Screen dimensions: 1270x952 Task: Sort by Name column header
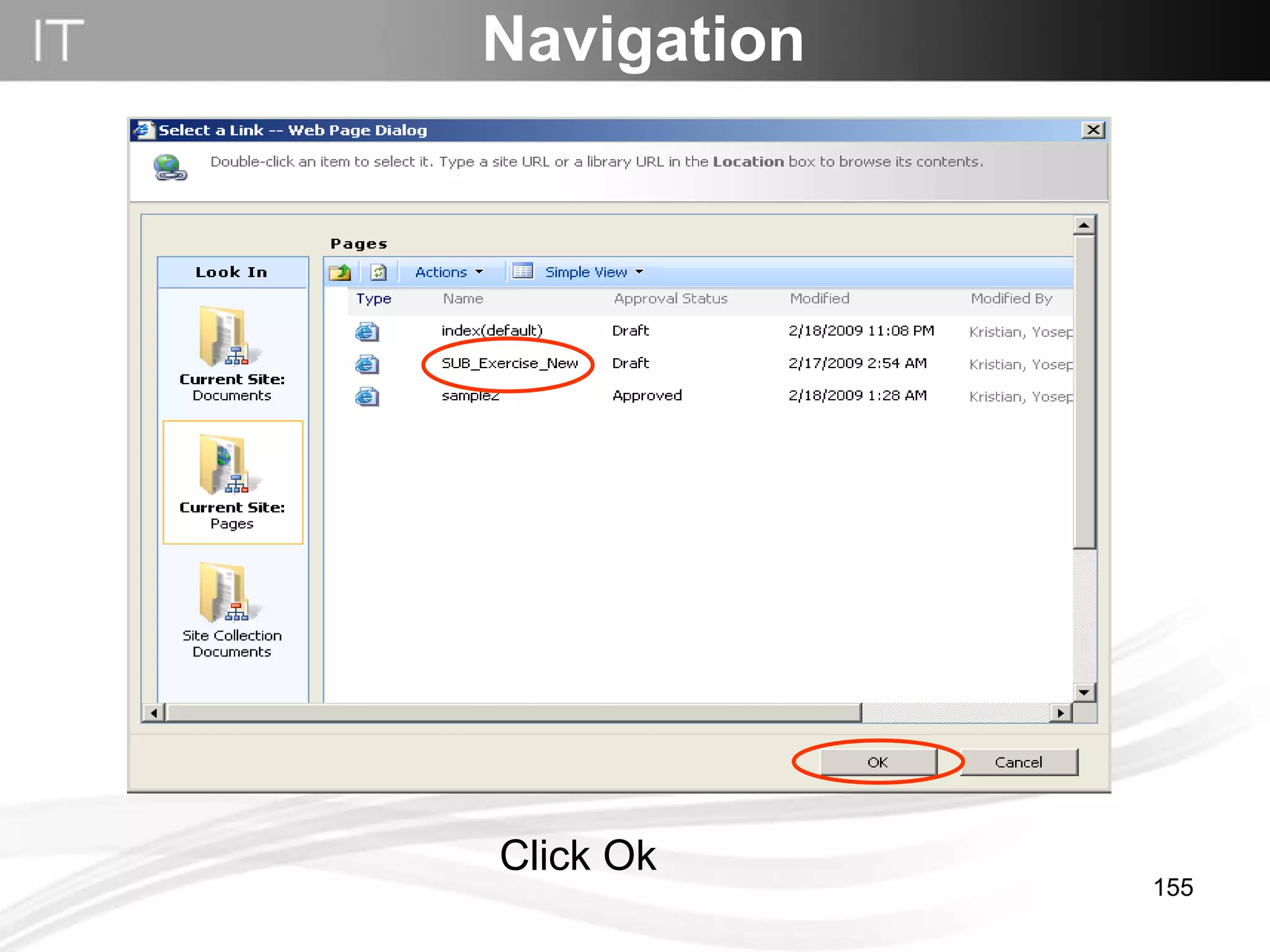point(463,299)
